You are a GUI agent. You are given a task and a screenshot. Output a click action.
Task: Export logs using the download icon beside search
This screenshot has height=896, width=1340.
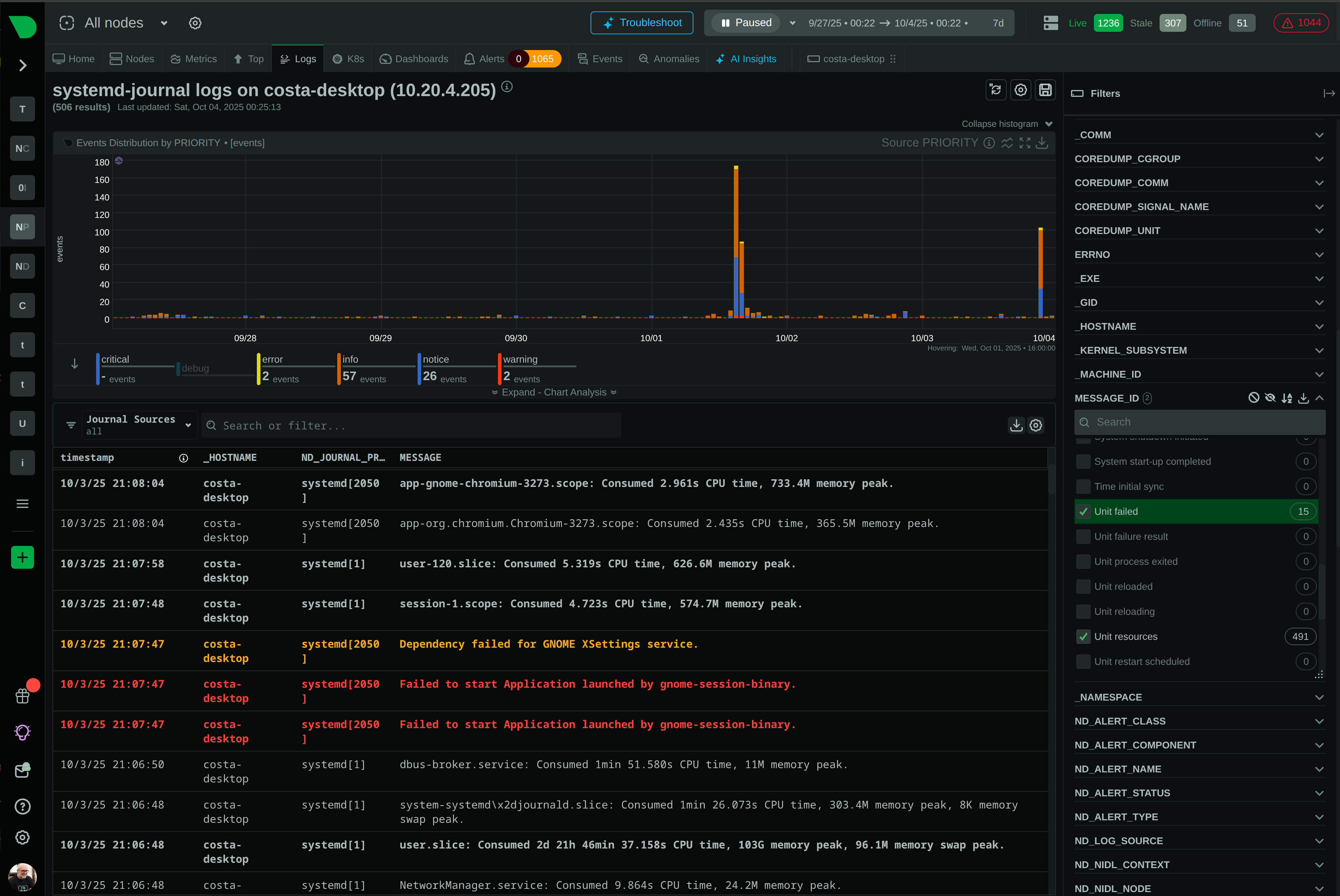tap(1016, 425)
